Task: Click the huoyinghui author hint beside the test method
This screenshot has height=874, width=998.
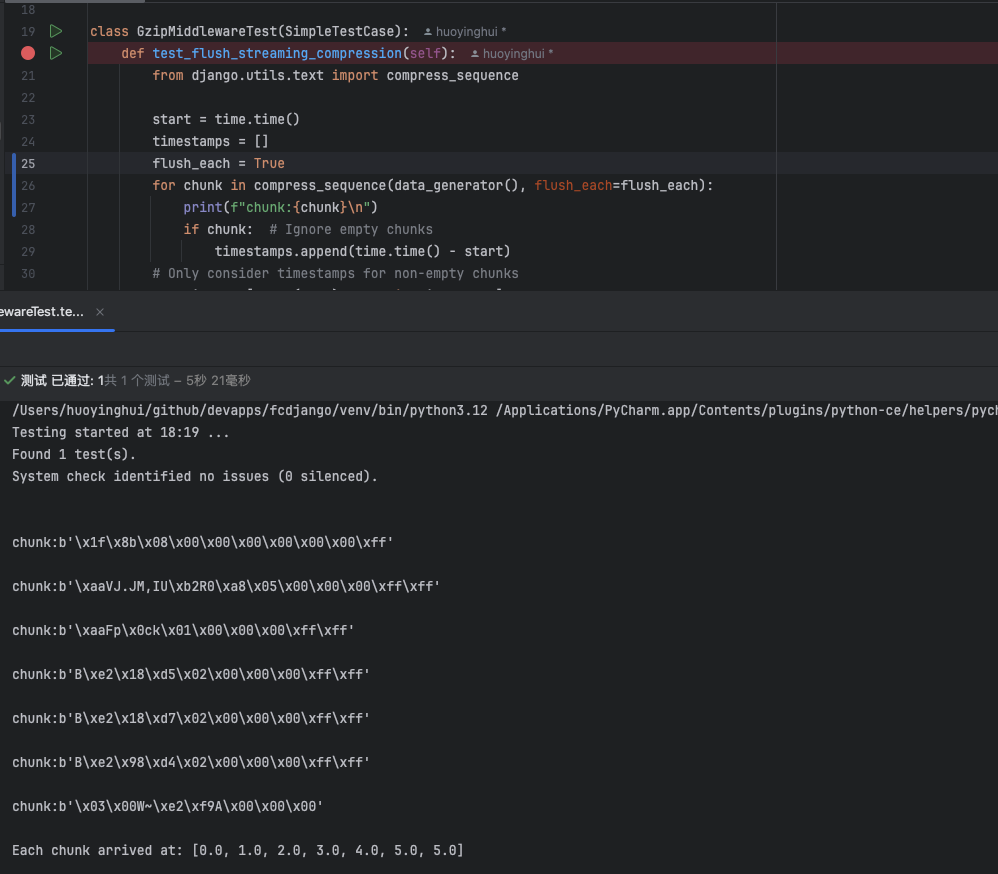Action: tap(512, 54)
